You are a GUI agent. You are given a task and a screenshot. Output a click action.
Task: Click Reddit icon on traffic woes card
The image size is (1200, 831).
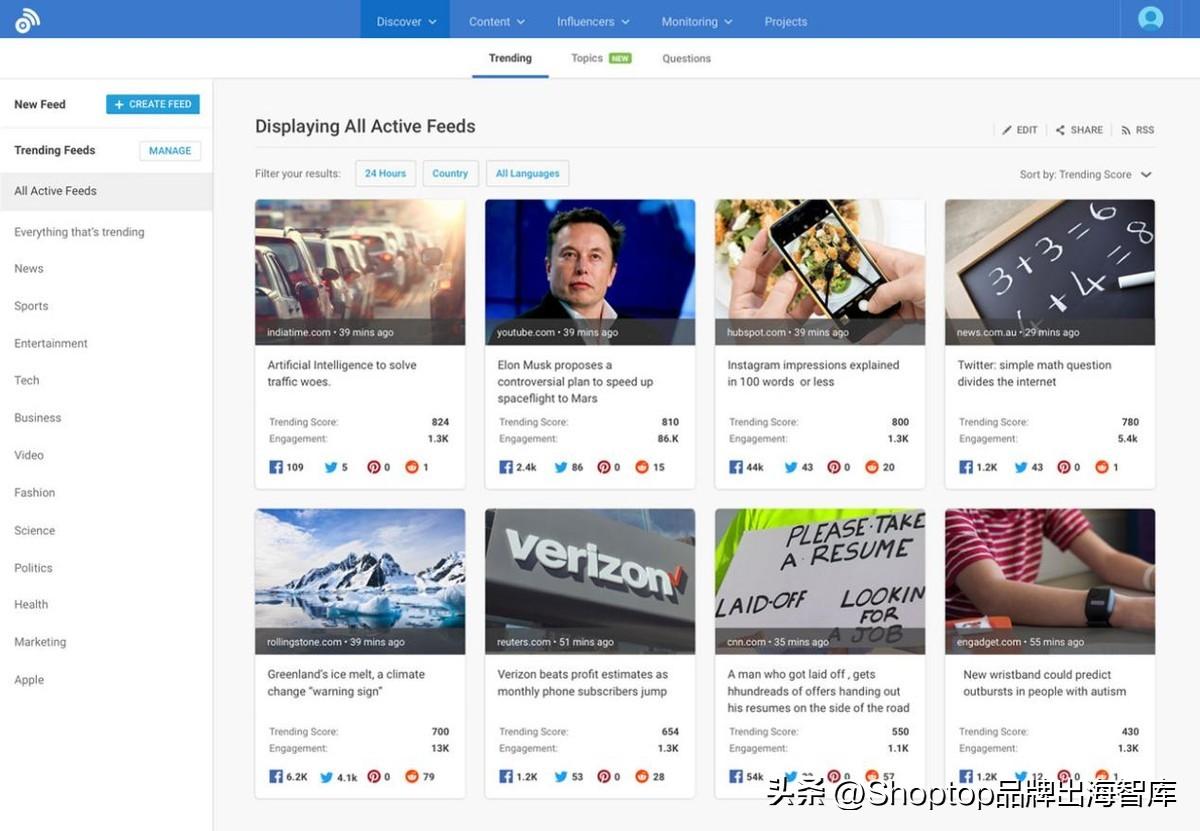point(412,467)
